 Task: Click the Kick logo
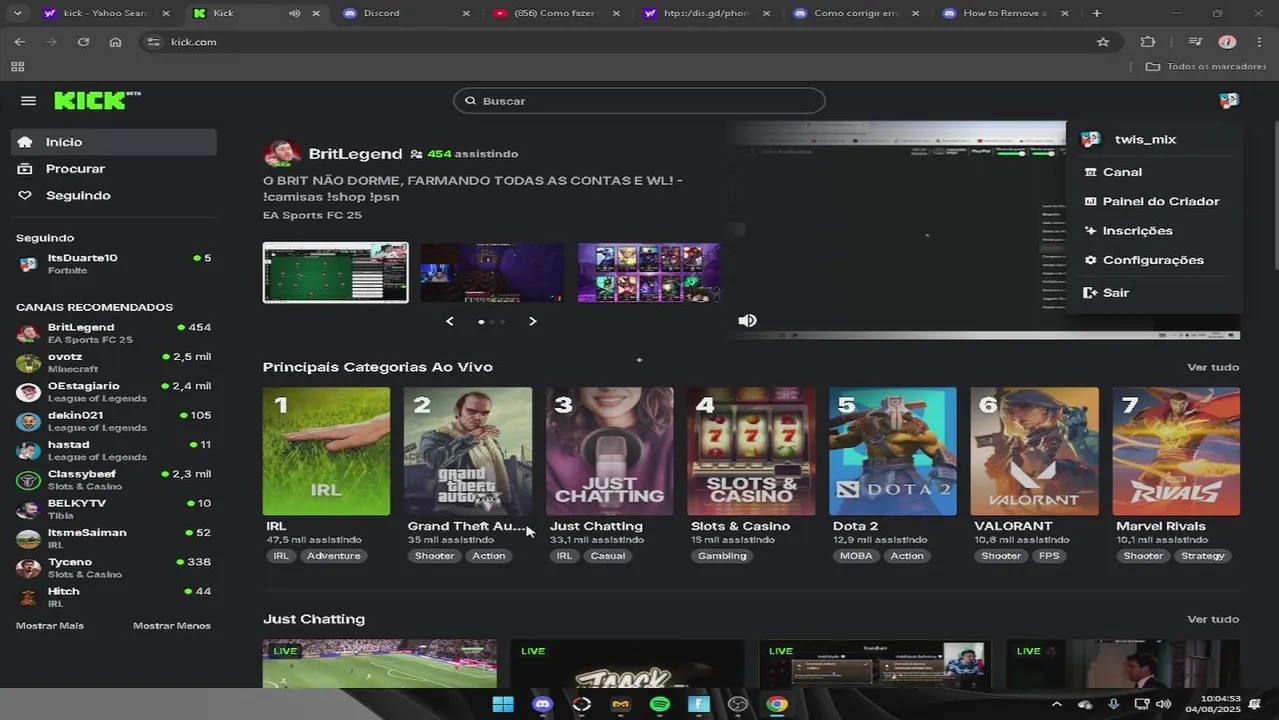pos(97,100)
